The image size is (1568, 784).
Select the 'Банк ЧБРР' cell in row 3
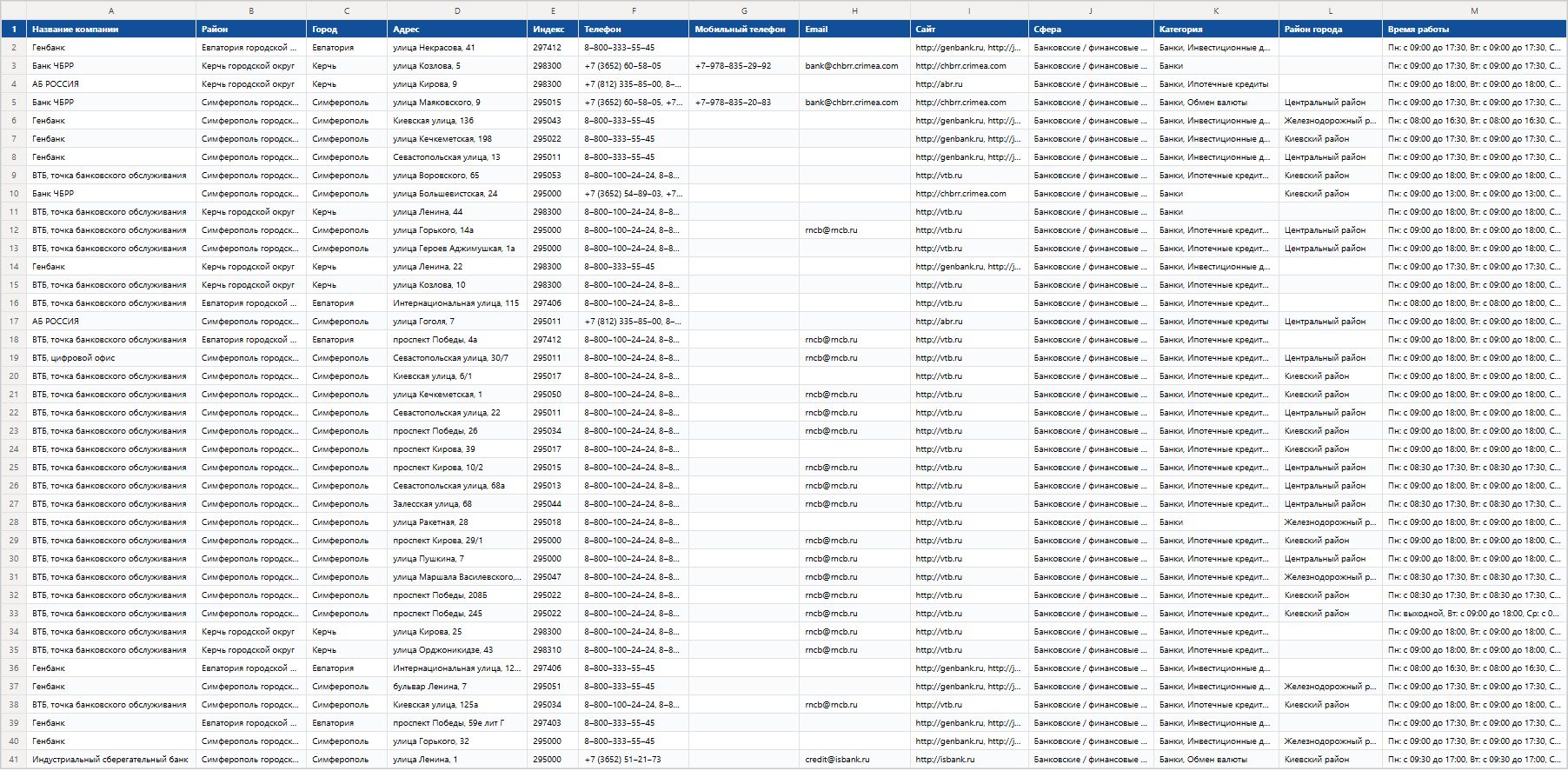point(111,66)
